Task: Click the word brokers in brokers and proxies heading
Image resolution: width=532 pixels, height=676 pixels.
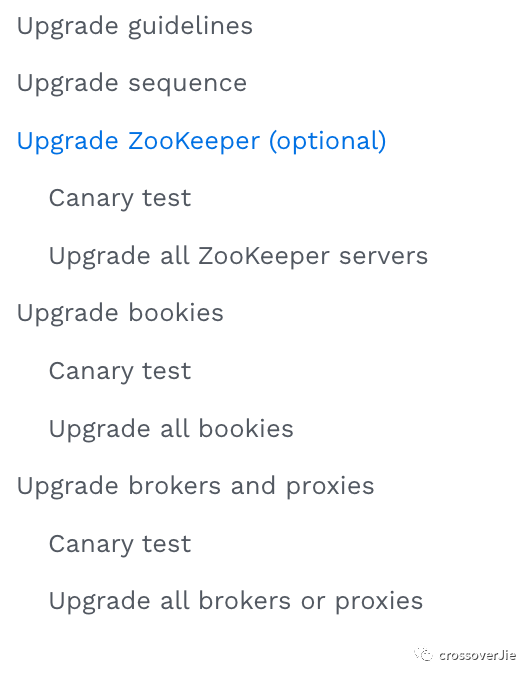Action: pyautogui.click(x=175, y=486)
